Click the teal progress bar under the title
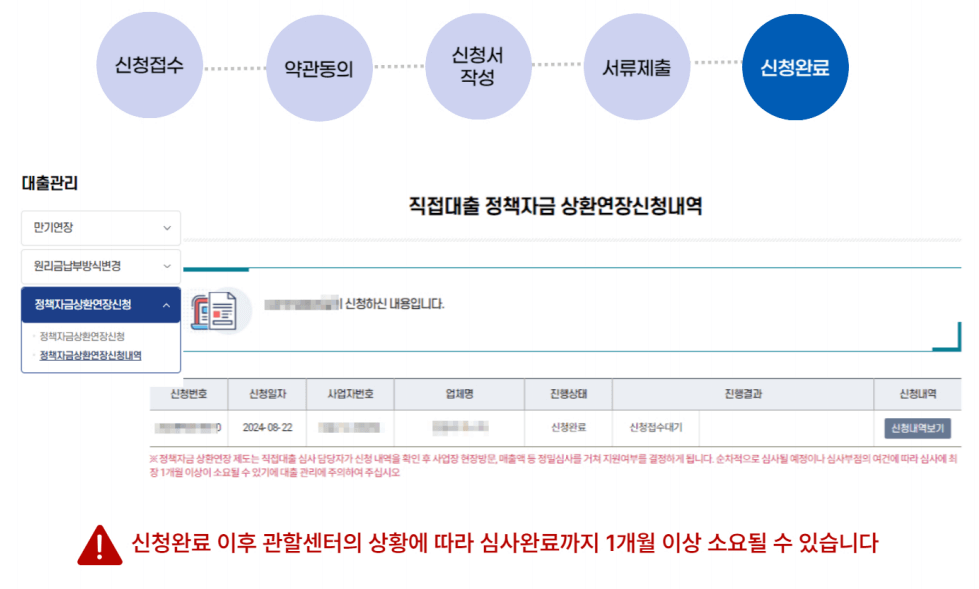This screenshot has width=979, height=589. click(215, 268)
